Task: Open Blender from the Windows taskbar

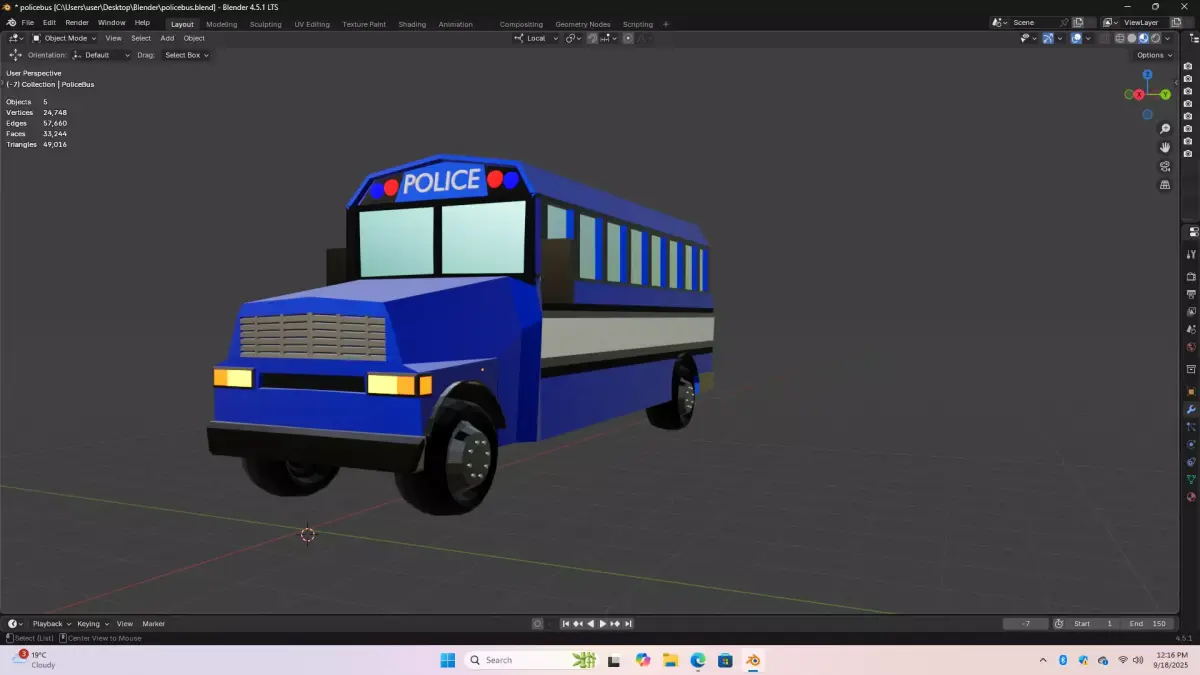Action: pos(752,660)
